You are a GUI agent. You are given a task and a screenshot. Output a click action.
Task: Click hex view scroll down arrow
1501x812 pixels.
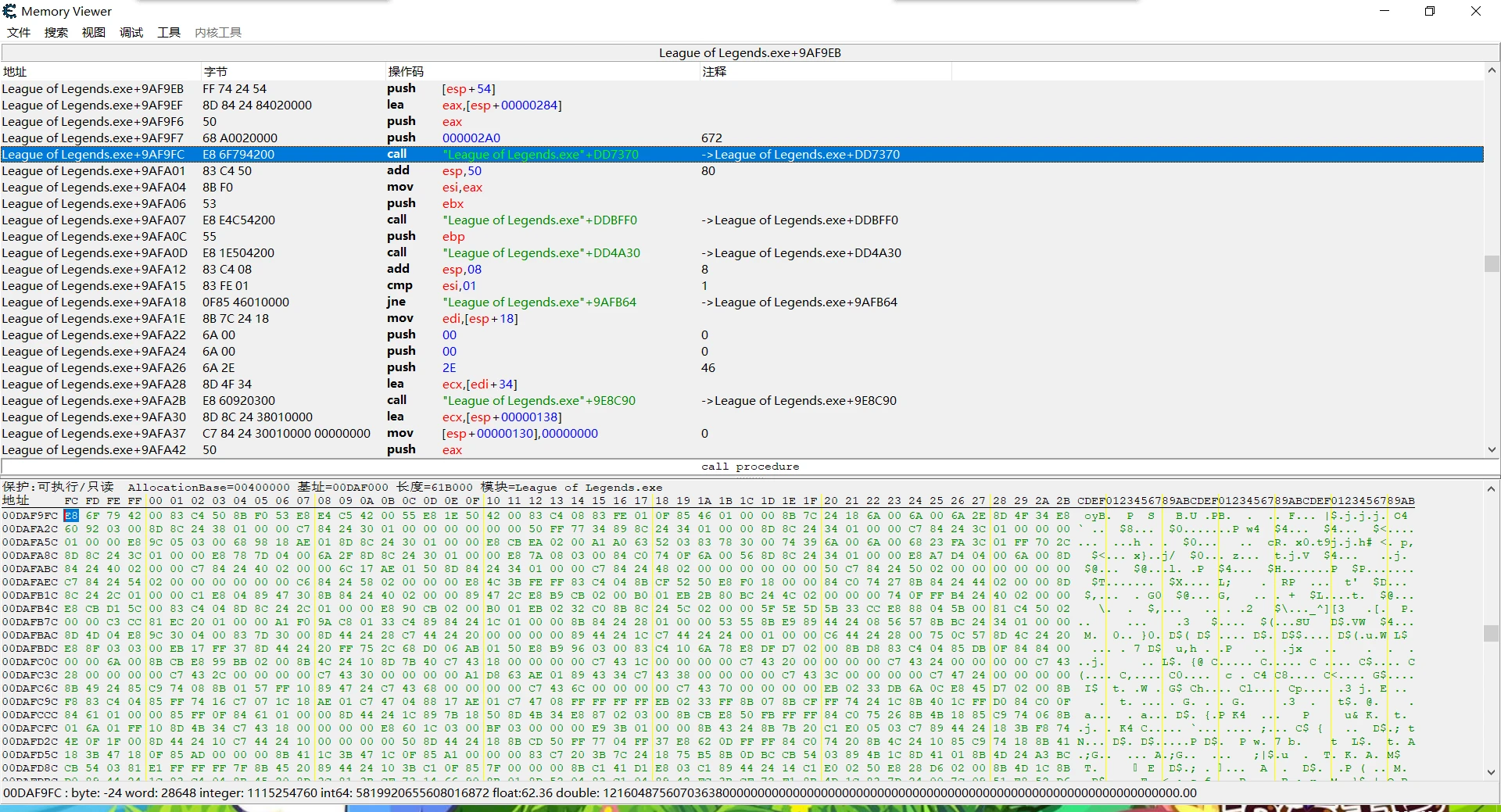pos(1492,772)
